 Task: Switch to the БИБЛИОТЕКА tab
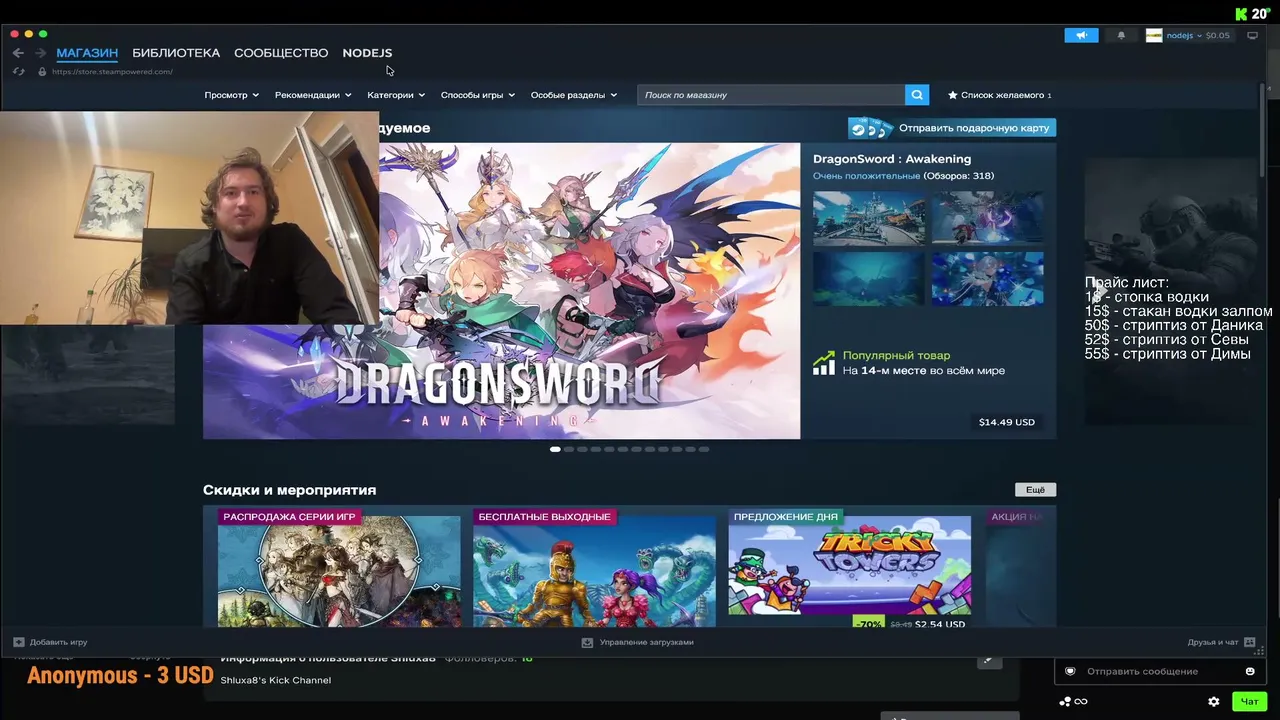click(x=176, y=53)
